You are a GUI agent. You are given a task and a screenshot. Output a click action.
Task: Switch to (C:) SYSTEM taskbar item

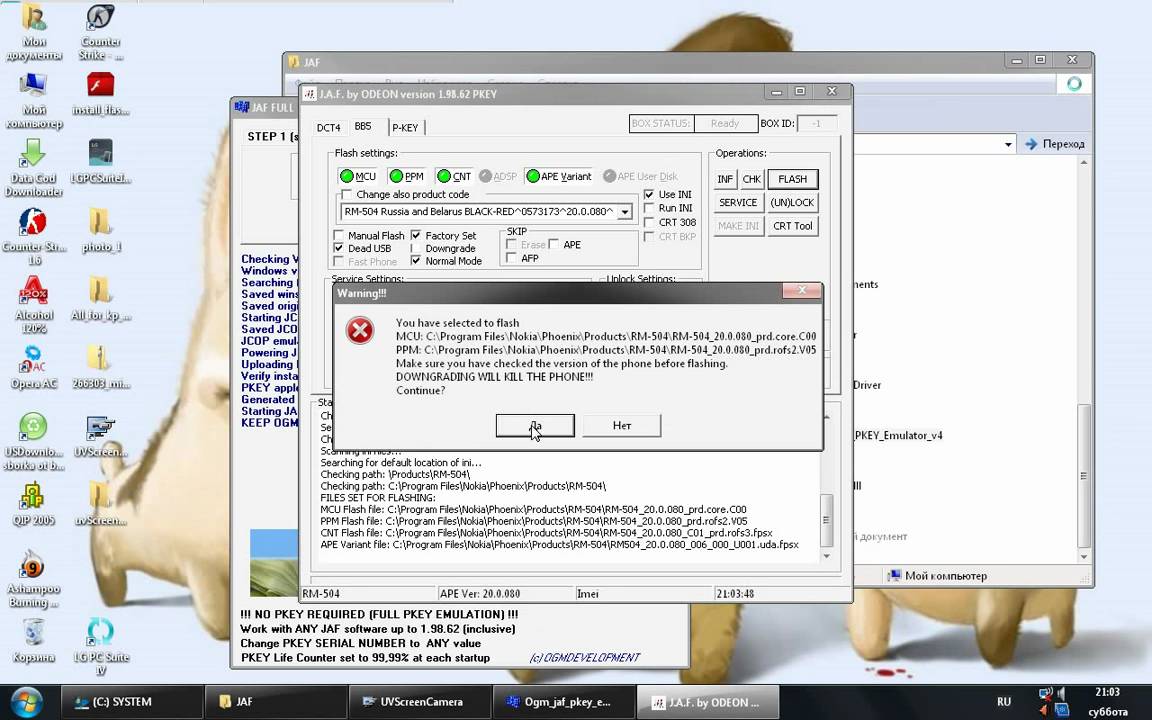click(x=130, y=702)
